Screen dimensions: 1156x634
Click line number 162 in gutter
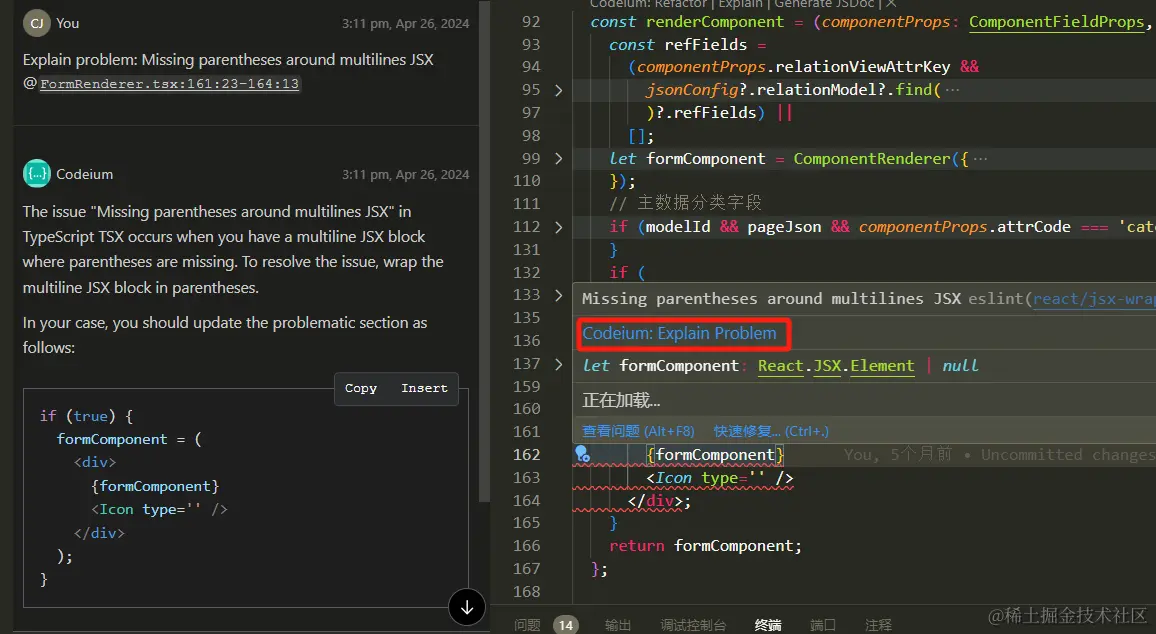(x=526, y=455)
